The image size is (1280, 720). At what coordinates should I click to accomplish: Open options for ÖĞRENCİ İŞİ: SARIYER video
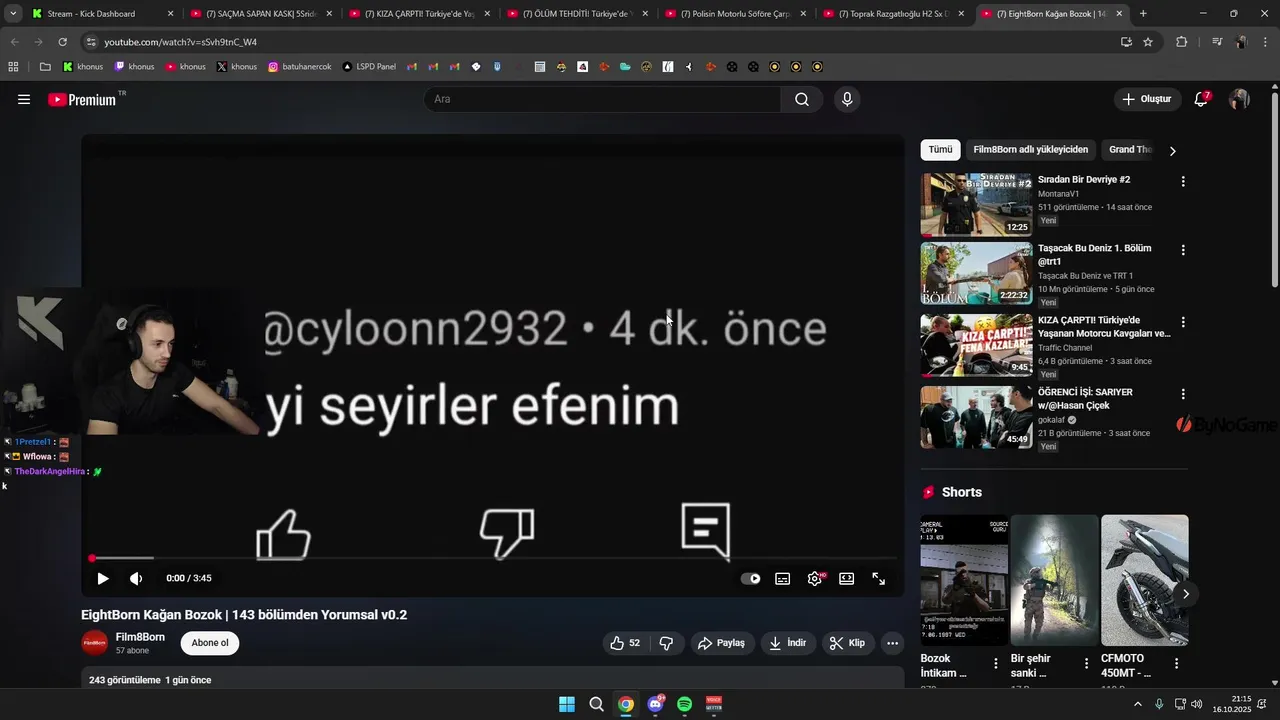point(1183,394)
